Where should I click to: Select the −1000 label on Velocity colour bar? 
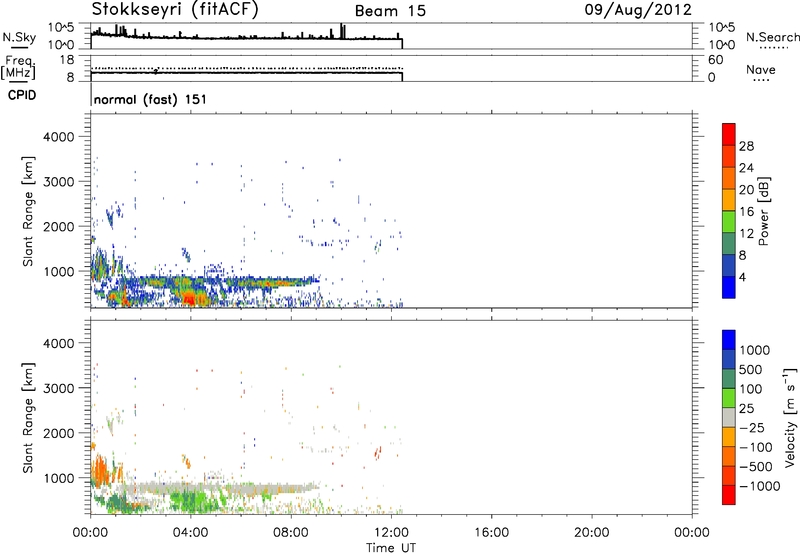[760, 486]
